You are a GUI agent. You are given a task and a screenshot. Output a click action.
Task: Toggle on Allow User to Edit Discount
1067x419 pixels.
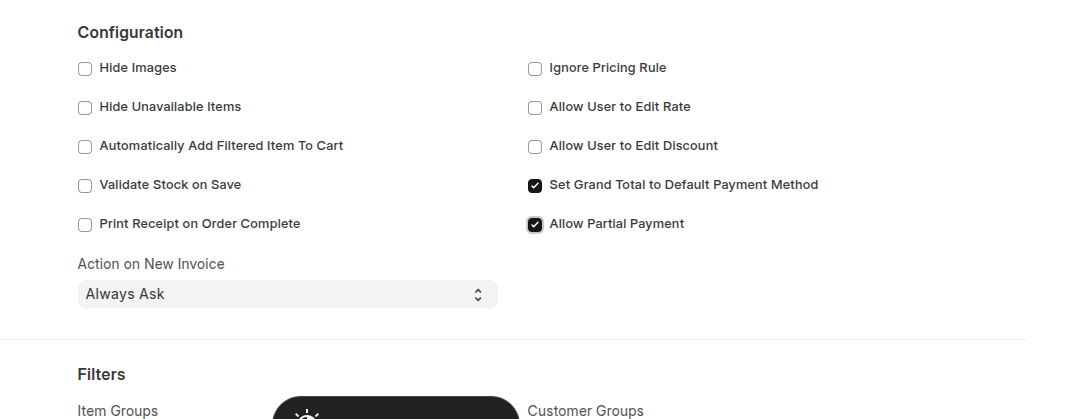click(x=535, y=147)
